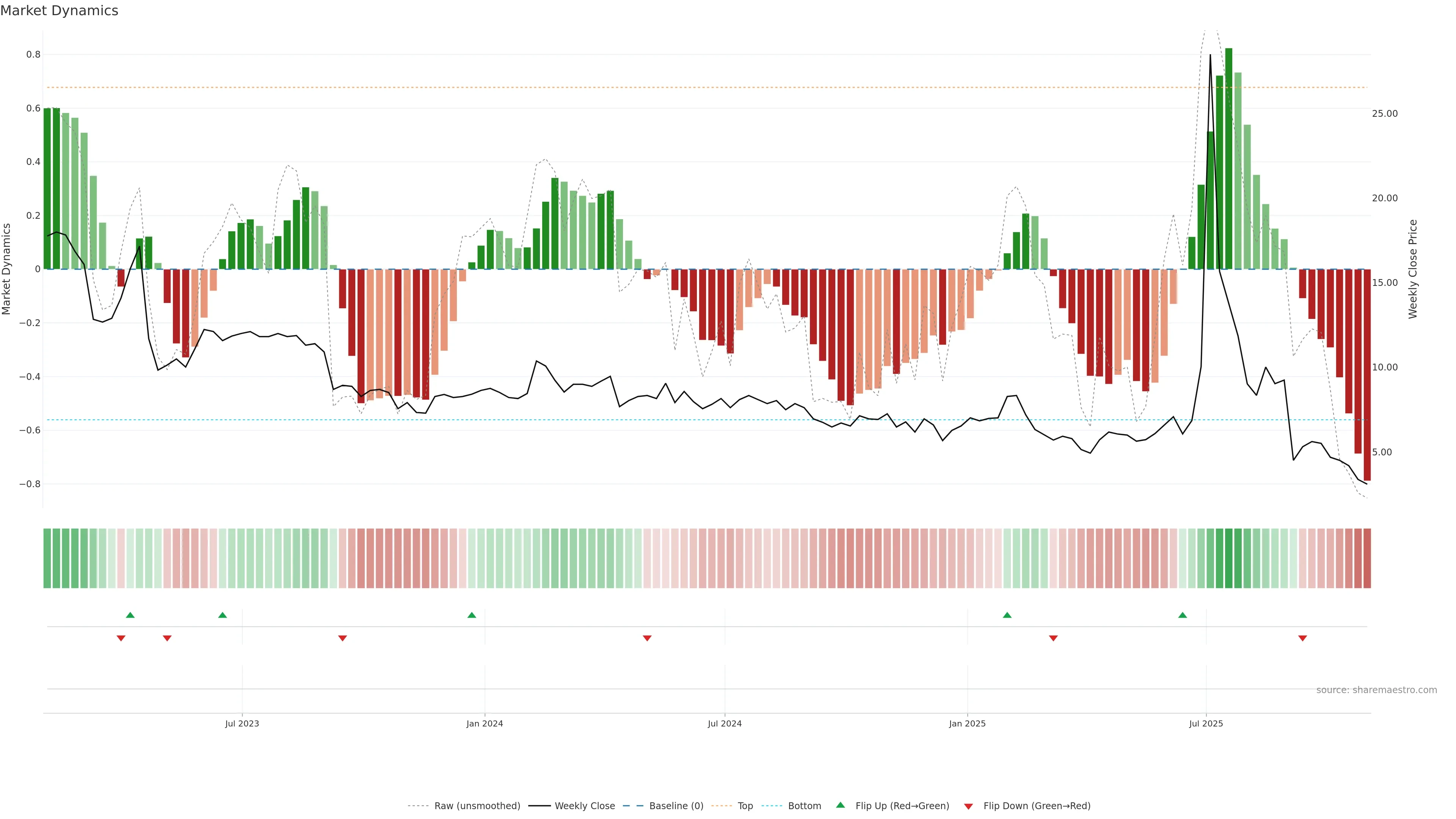Hide the Bottom threshold line via legend

point(804,806)
